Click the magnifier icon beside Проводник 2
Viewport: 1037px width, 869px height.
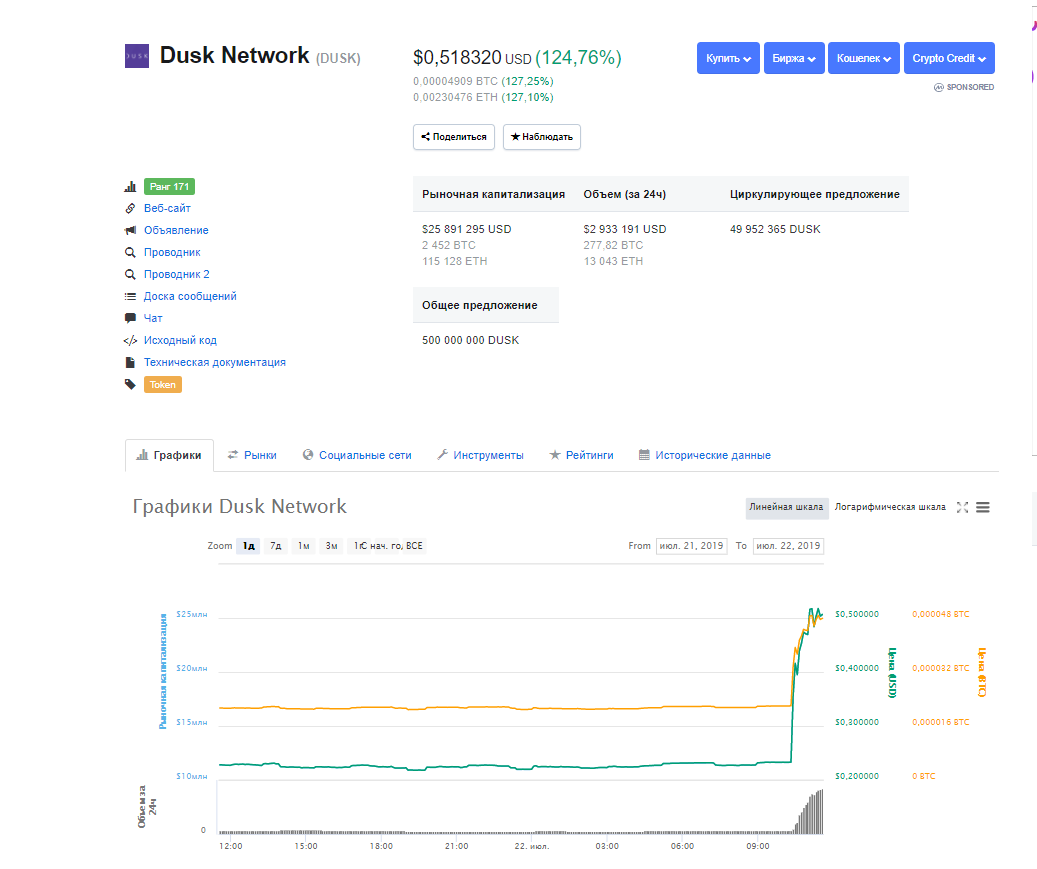[x=130, y=274]
